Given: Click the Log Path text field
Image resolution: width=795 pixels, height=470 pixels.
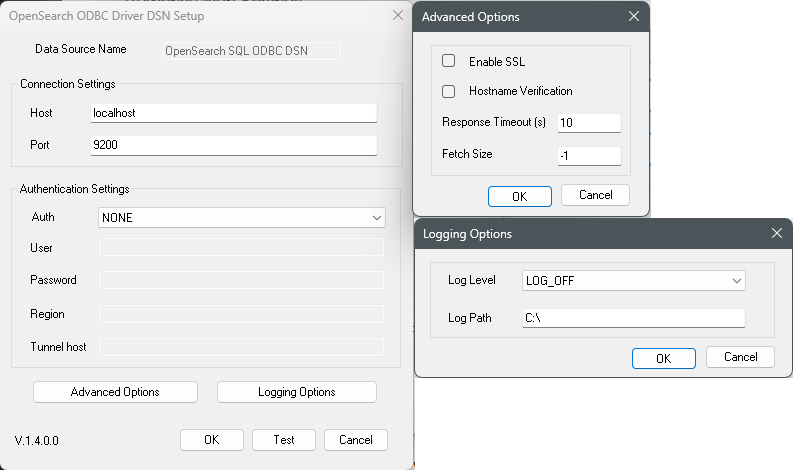Looking at the screenshot, I should (634, 318).
